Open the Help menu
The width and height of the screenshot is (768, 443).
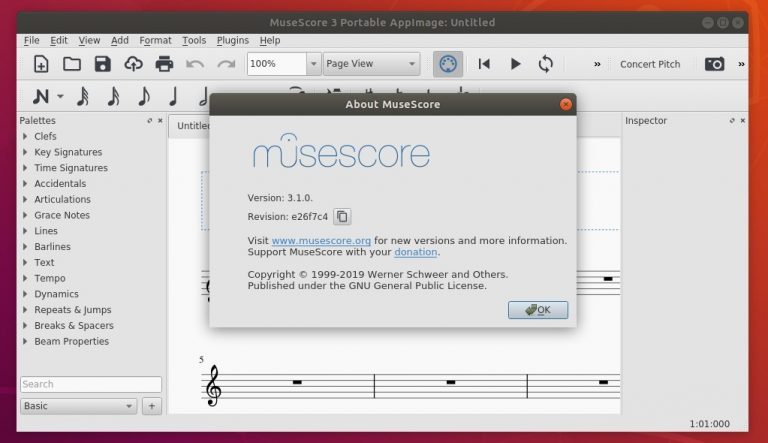(x=270, y=40)
